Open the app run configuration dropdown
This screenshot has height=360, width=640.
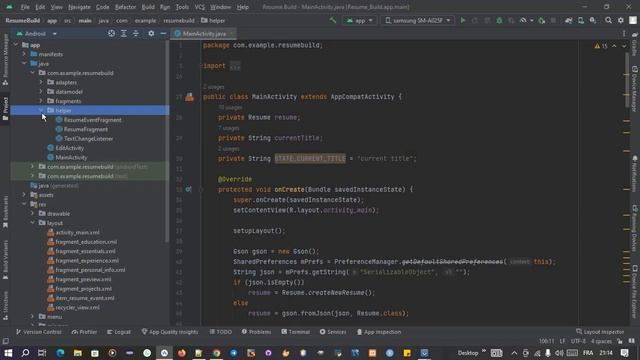point(360,20)
